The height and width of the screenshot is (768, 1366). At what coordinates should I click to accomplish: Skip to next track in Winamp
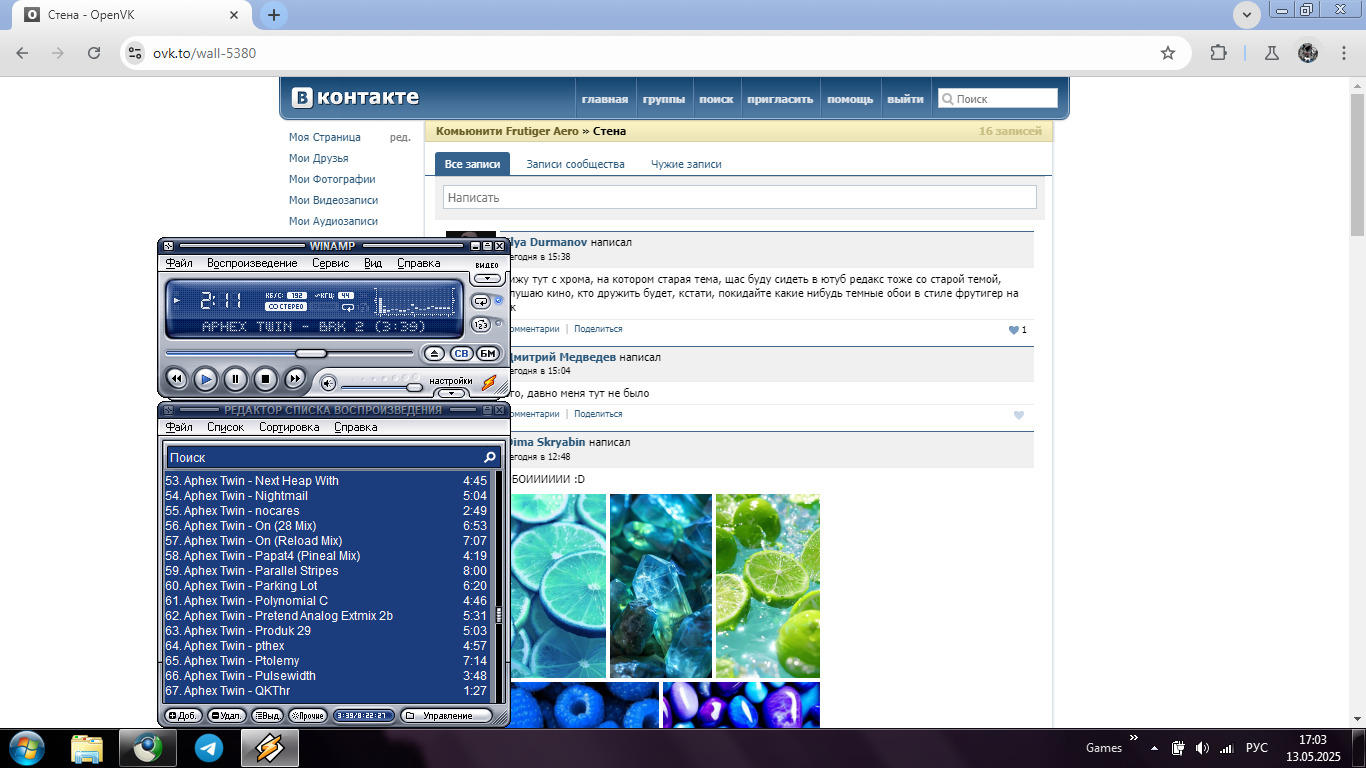point(295,379)
